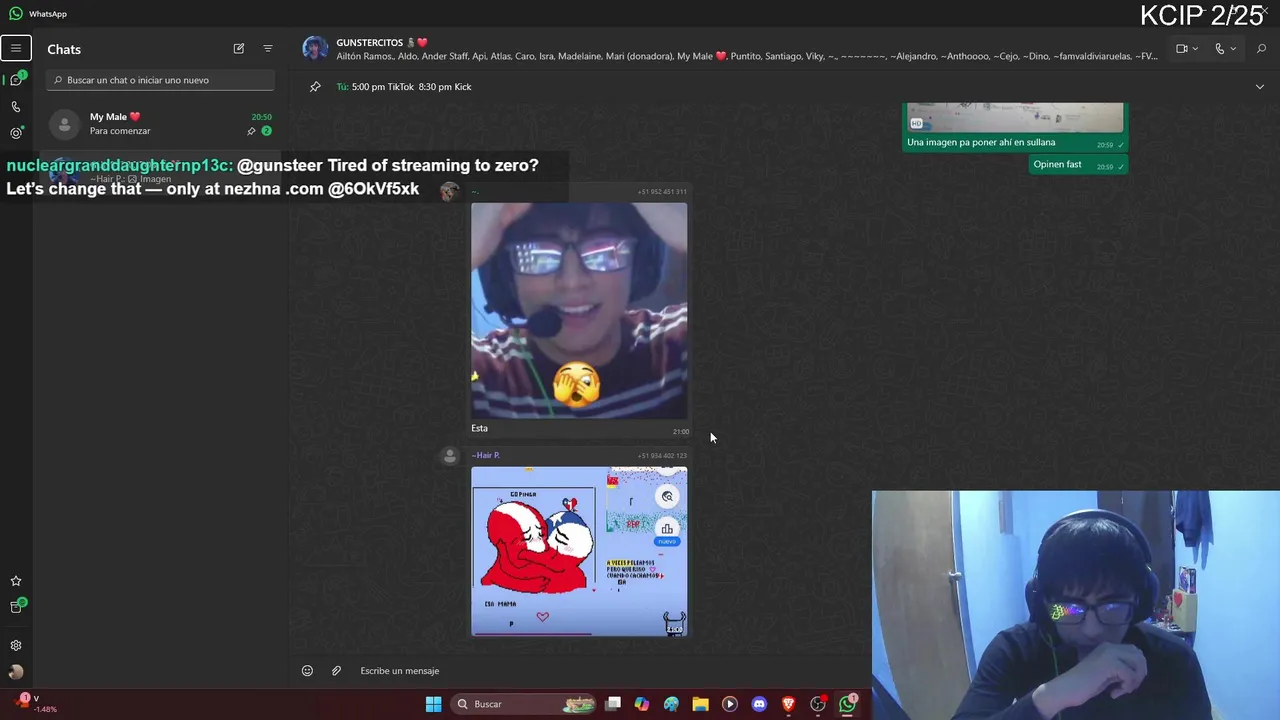Switch to the Chats section in sidebar

click(16, 80)
